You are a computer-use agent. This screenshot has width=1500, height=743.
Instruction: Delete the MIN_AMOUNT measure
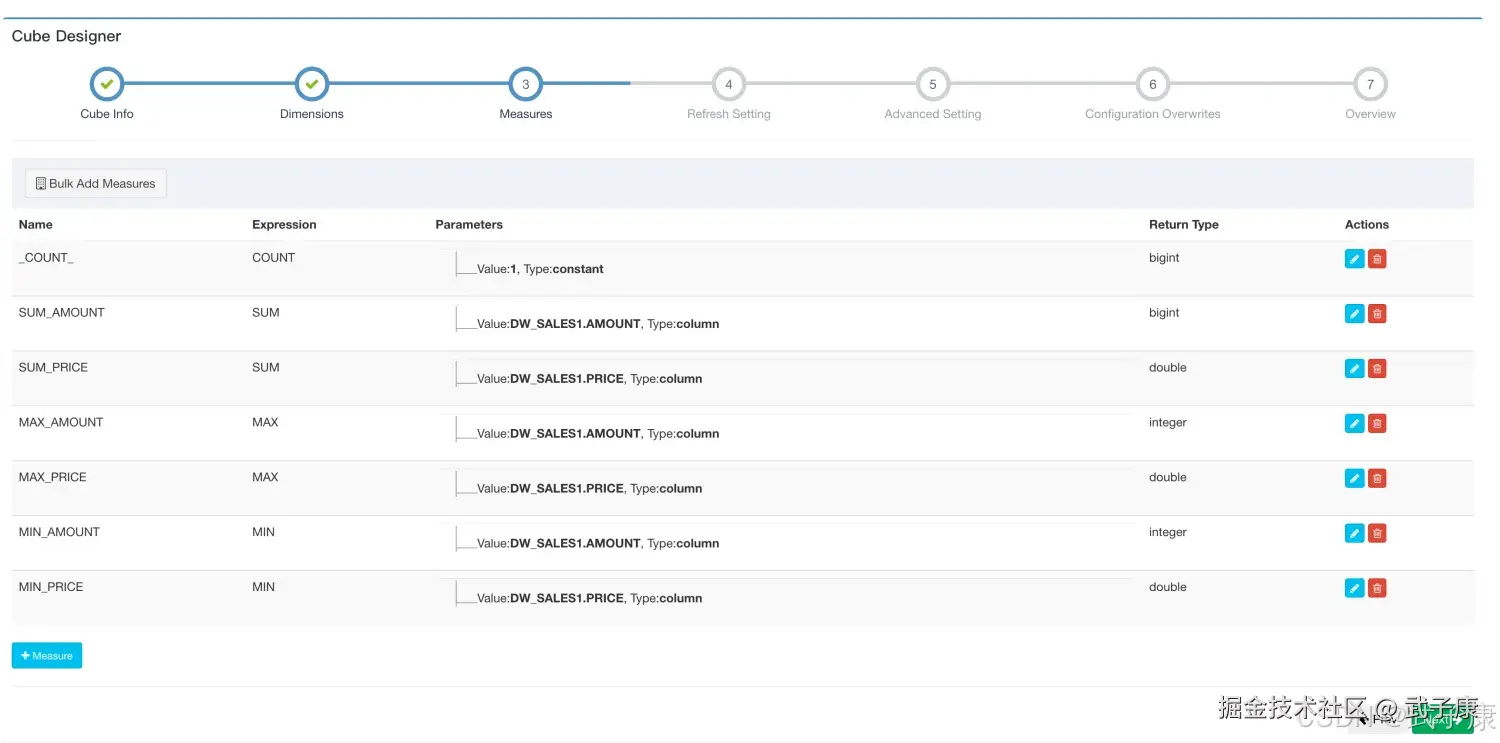point(1377,533)
